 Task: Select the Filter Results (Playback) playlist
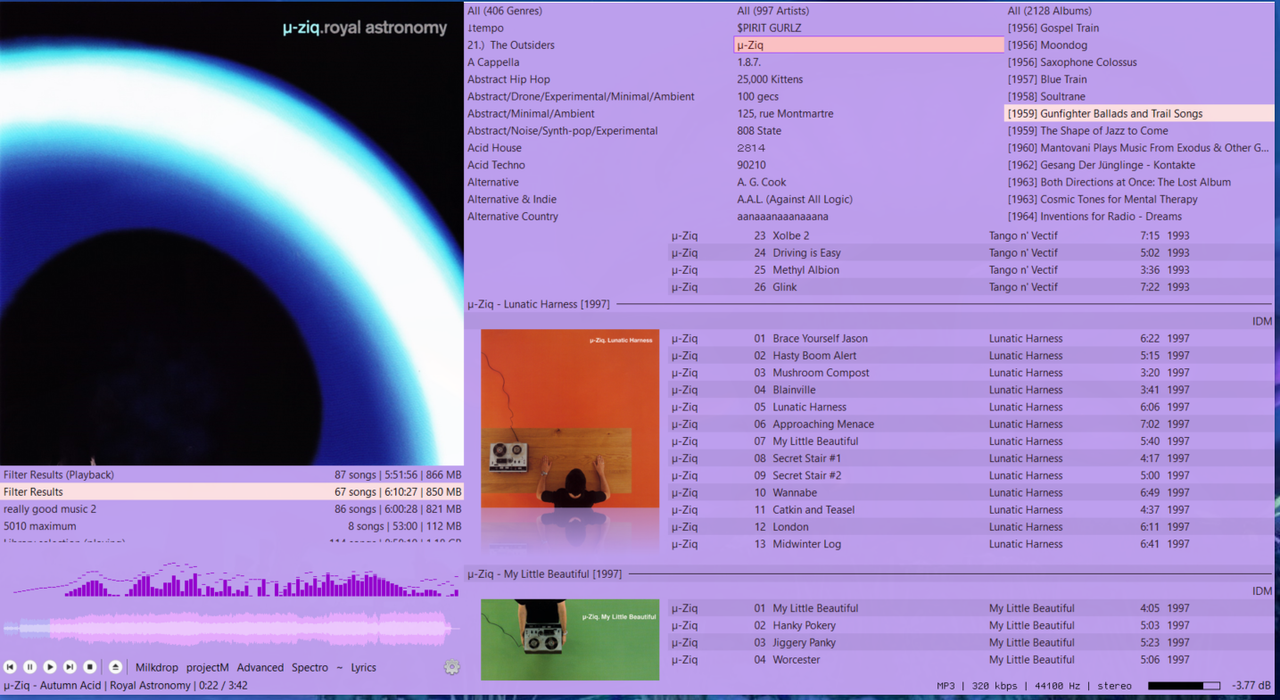[x=232, y=475]
